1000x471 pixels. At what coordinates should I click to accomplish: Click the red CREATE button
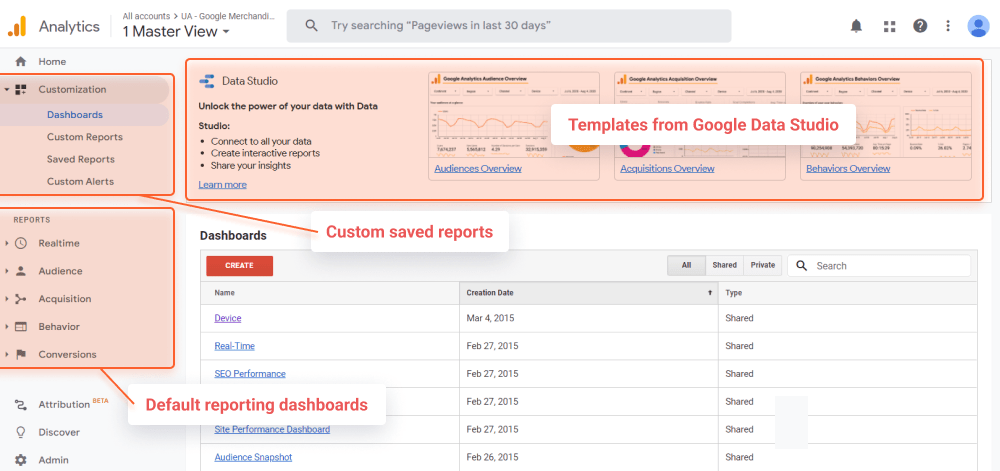click(239, 266)
